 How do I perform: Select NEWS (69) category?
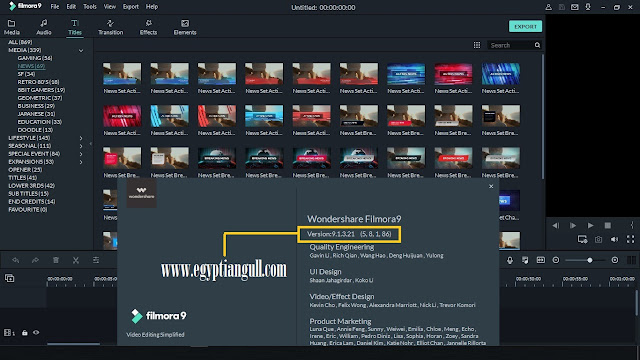pyautogui.click(x=31, y=66)
